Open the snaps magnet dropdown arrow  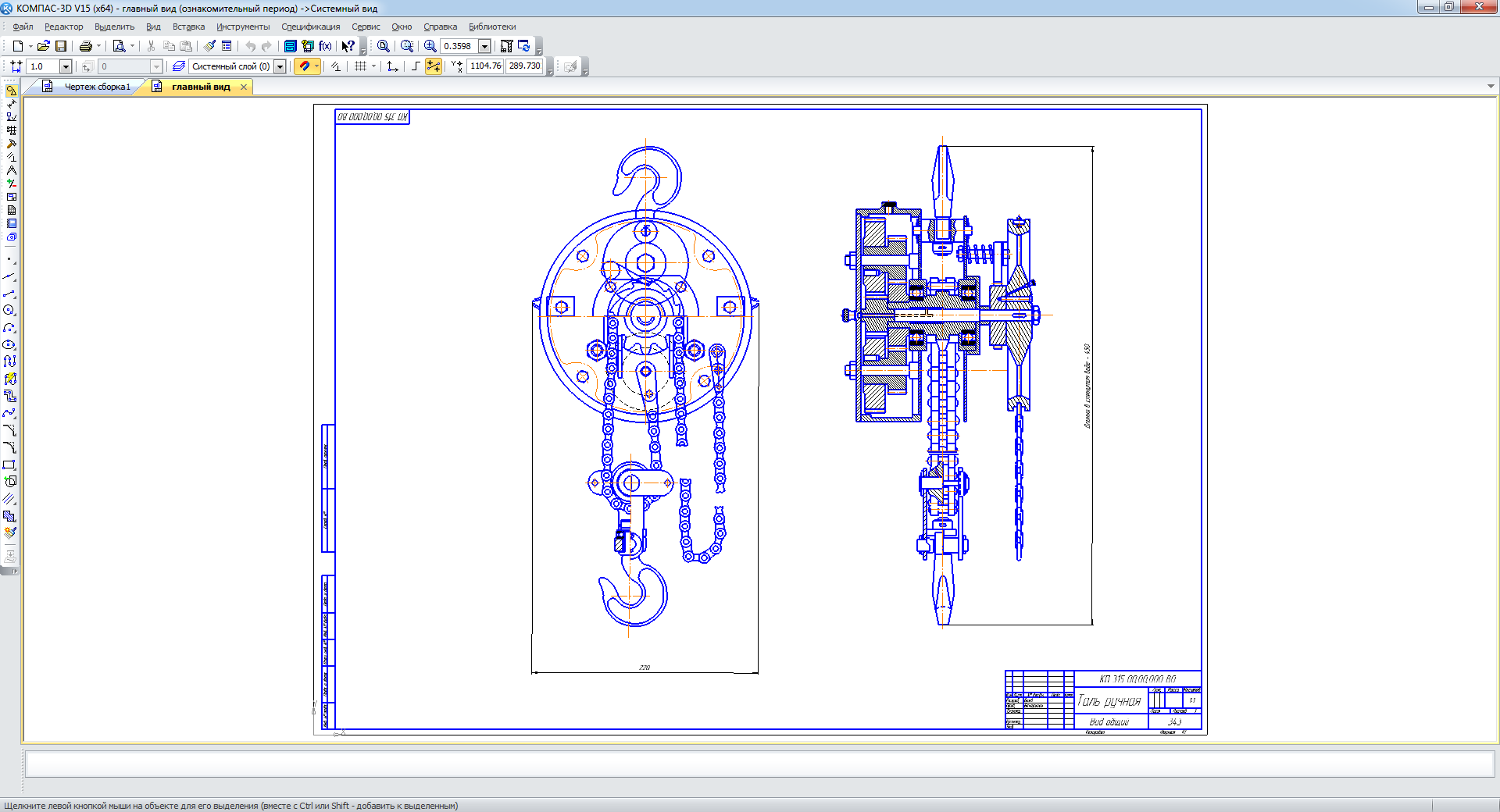pyautogui.click(x=316, y=66)
